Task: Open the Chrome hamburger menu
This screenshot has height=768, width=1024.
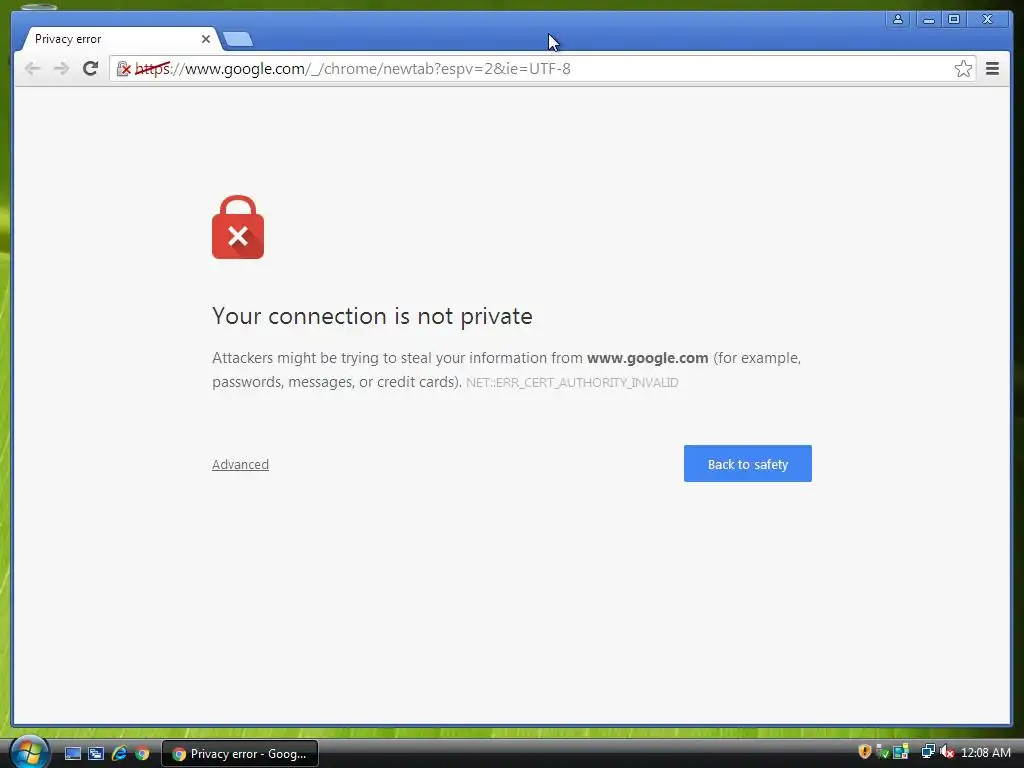Action: 992,69
